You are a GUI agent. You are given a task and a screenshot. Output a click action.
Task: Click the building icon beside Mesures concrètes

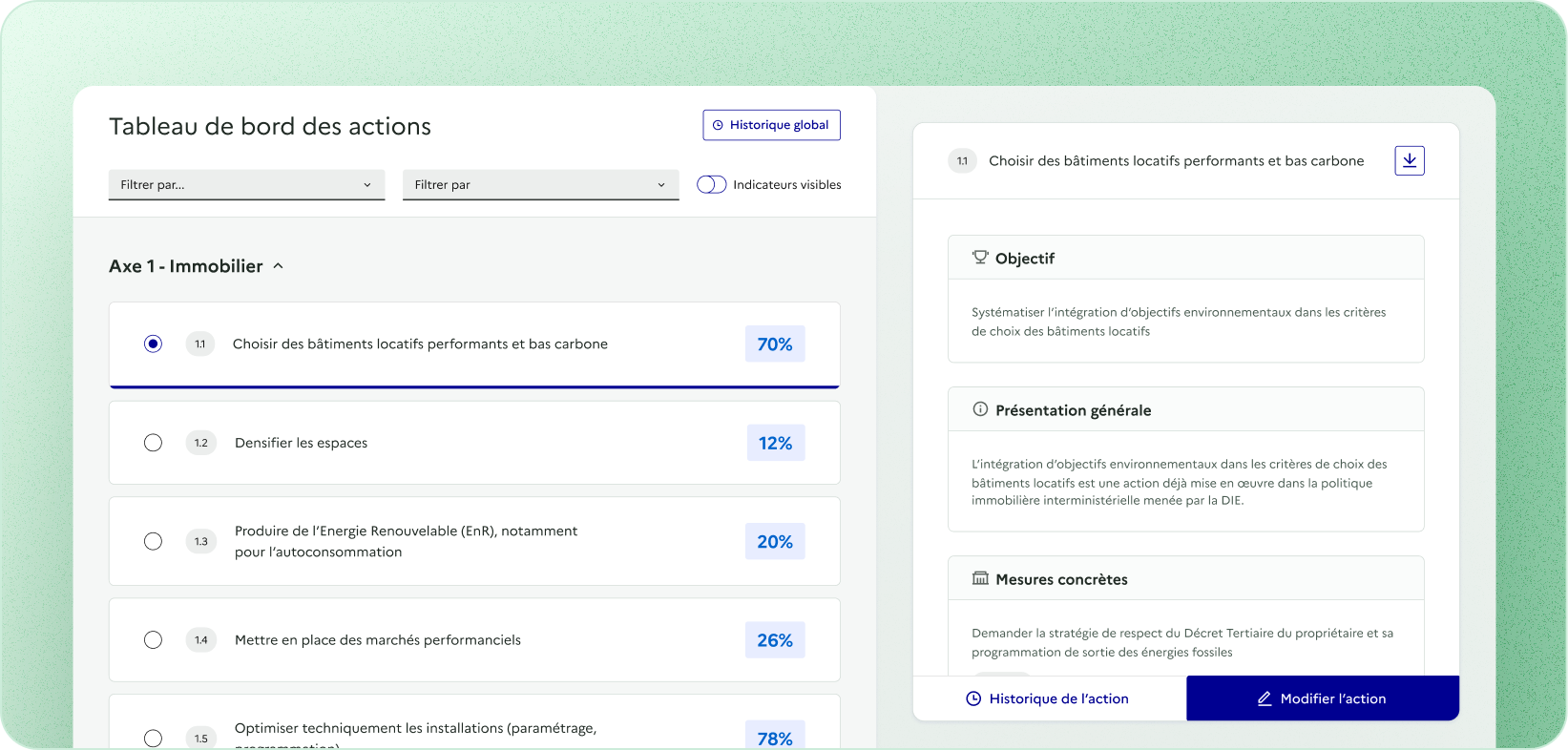pyautogui.click(x=979, y=578)
